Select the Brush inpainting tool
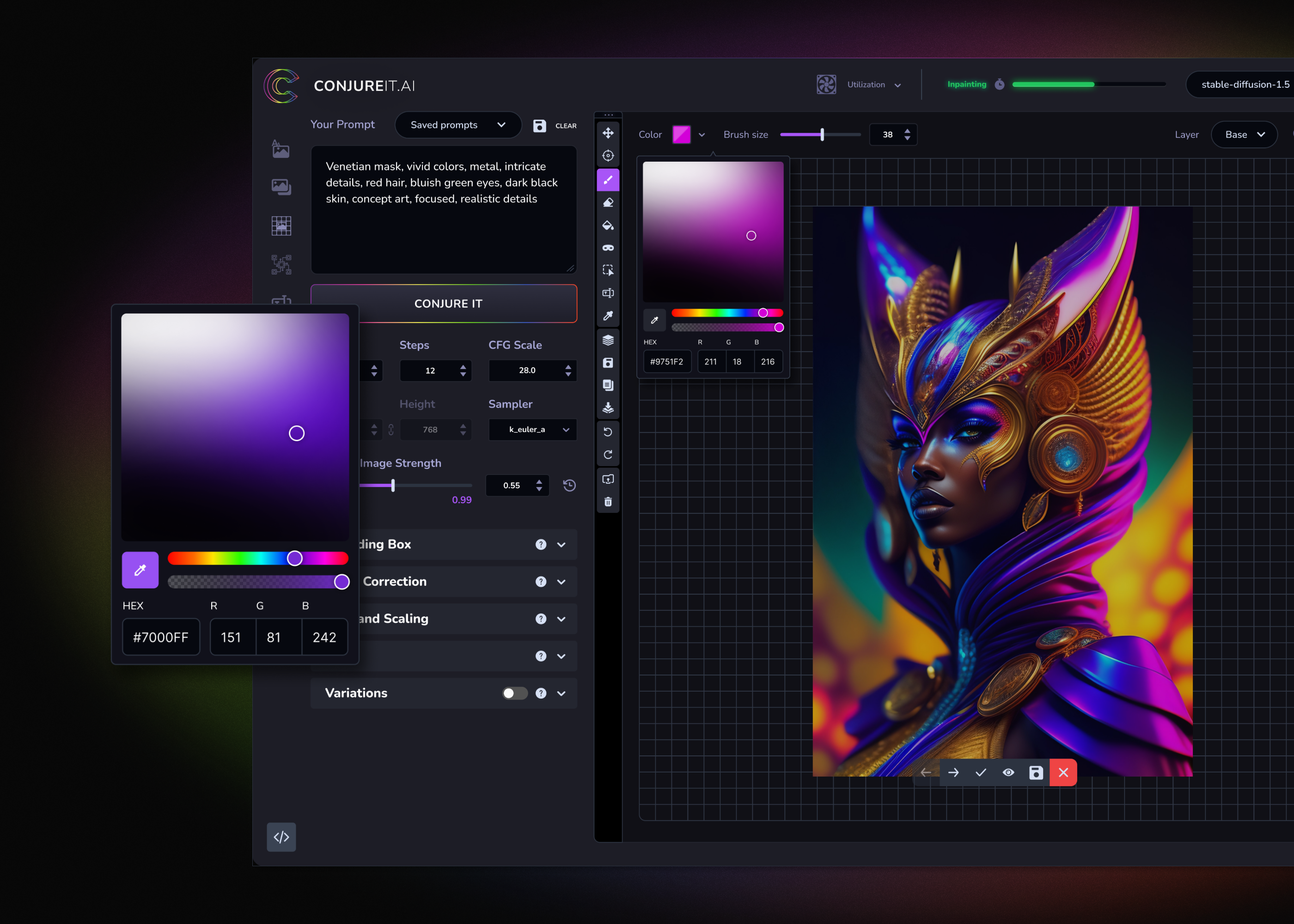 click(608, 180)
